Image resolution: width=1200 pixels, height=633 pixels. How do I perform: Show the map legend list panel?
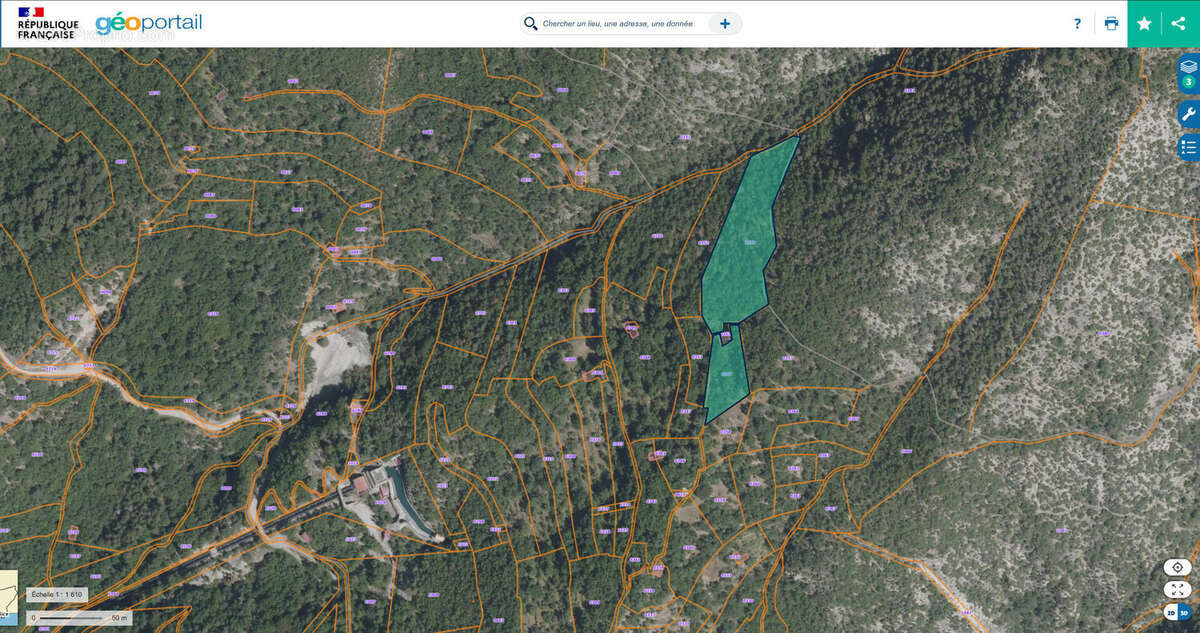1188,148
